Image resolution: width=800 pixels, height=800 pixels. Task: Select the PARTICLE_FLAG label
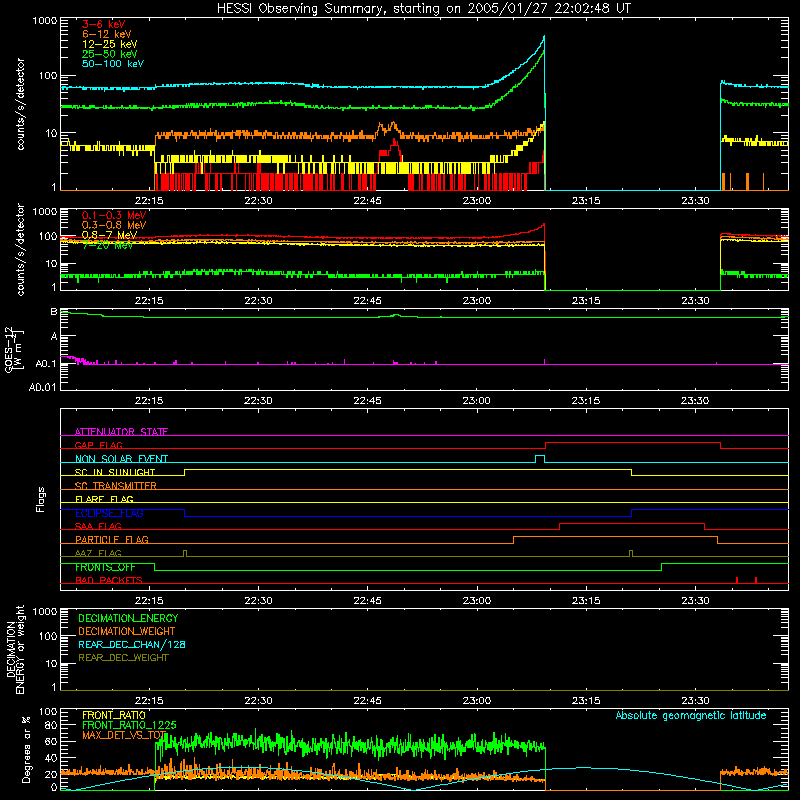(x=112, y=540)
